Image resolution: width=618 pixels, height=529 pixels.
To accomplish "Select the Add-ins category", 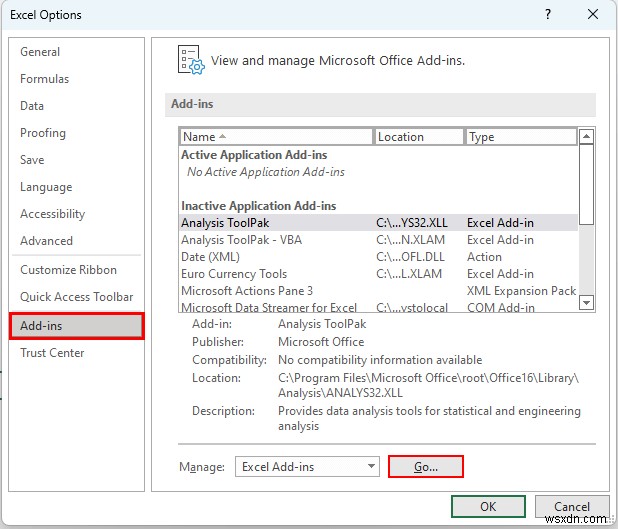I will 76,326.
